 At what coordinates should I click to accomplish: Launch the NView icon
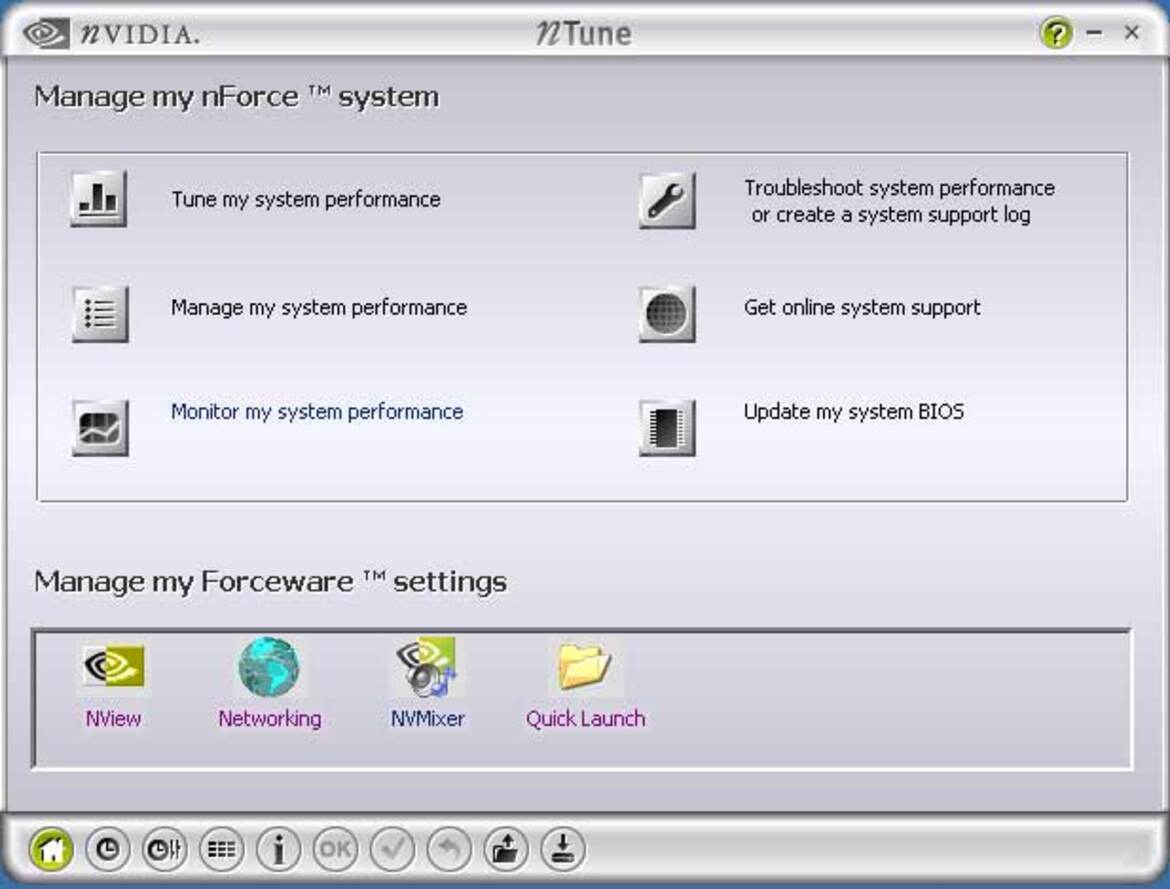click(113, 666)
